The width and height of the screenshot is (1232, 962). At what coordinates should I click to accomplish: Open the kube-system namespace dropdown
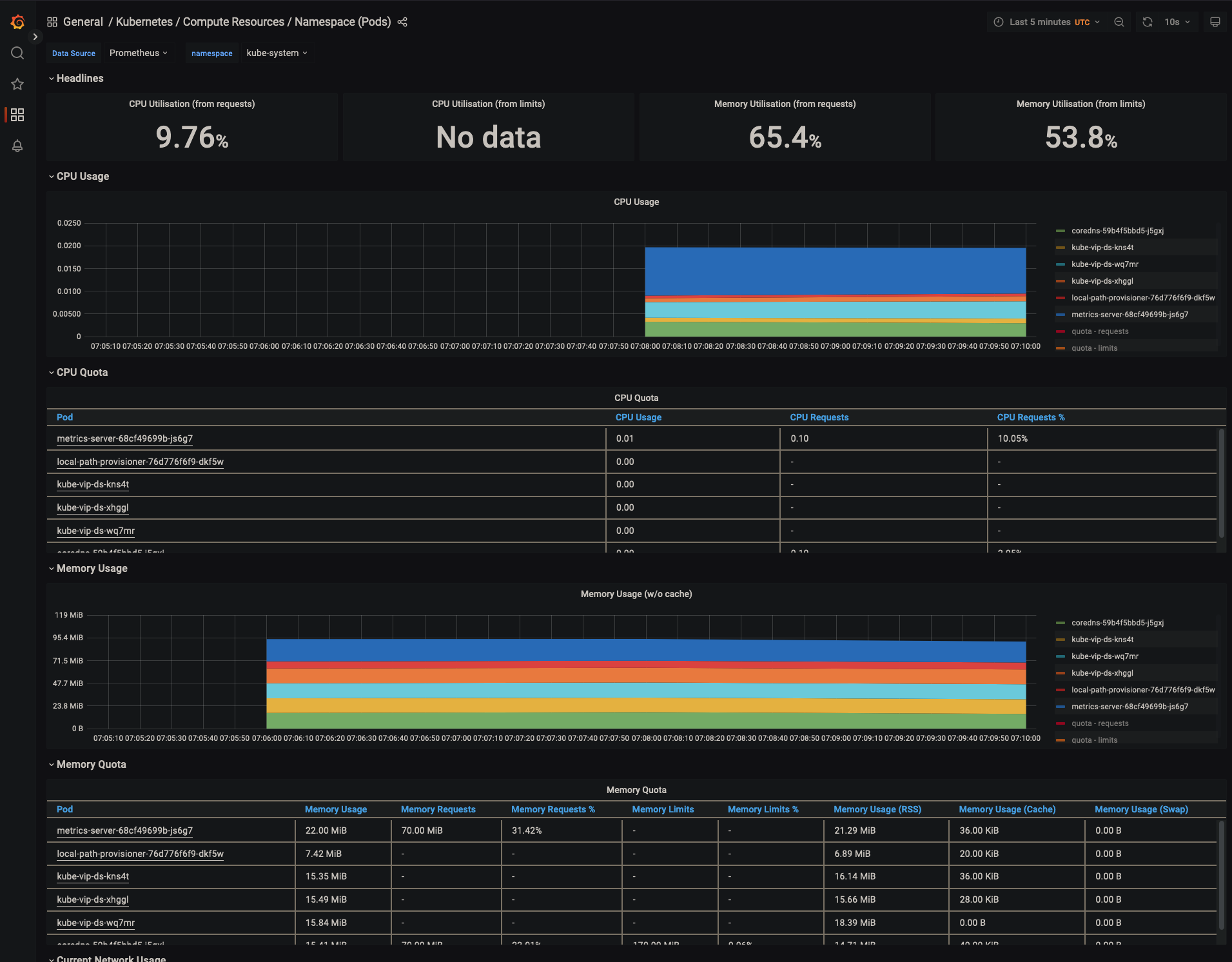click(x=277, y=53)
